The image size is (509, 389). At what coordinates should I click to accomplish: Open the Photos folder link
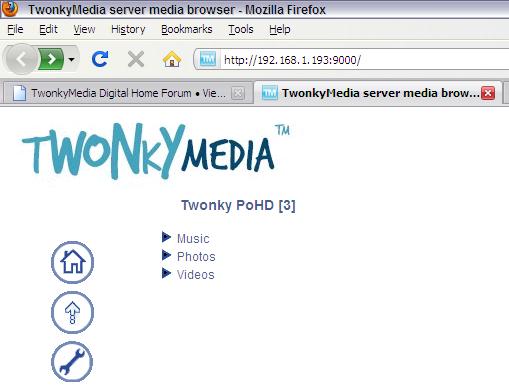tap(196, 257)
